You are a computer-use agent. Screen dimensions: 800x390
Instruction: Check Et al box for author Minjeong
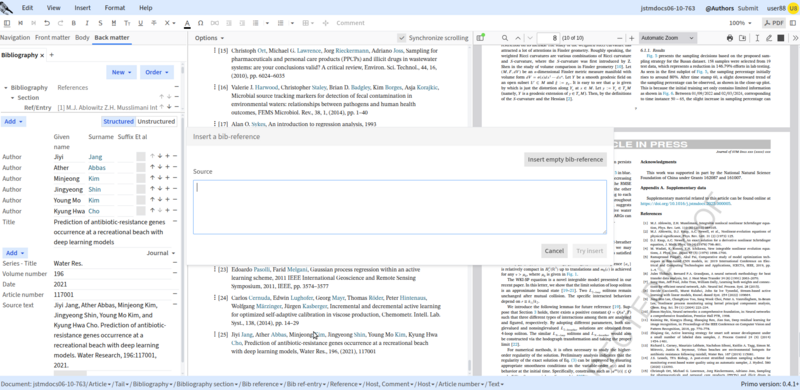[141, 178]
